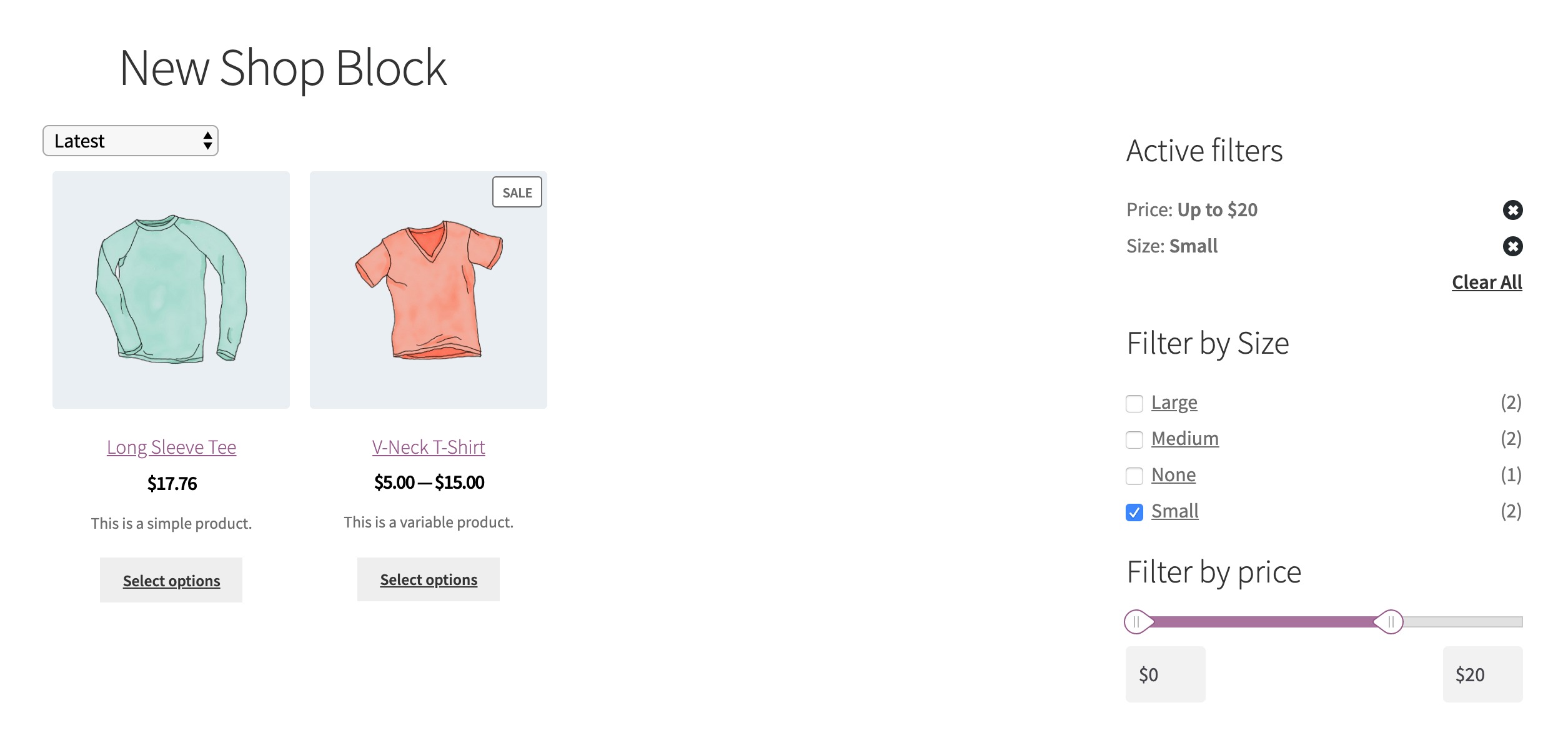Click the Small size filter label
Screen dimensions: 1568x745
(1175, 511)
